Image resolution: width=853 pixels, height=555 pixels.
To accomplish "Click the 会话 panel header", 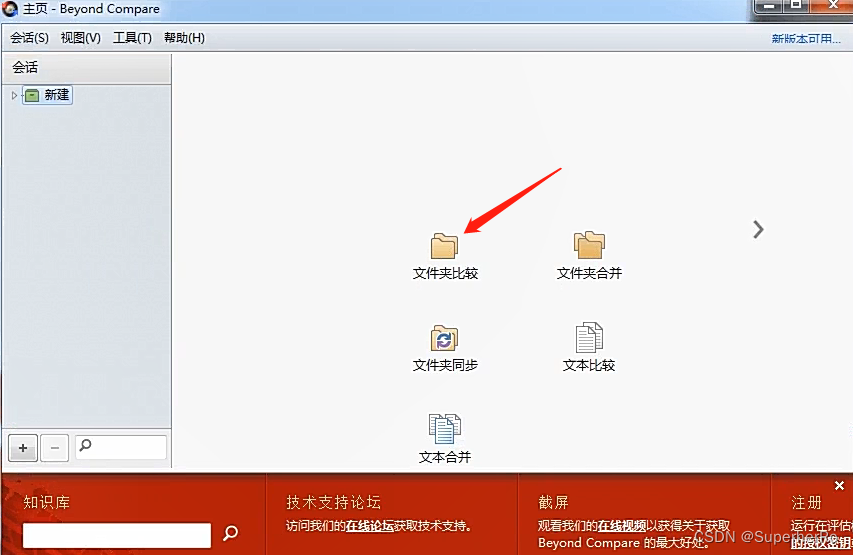I will coord(86,67).
